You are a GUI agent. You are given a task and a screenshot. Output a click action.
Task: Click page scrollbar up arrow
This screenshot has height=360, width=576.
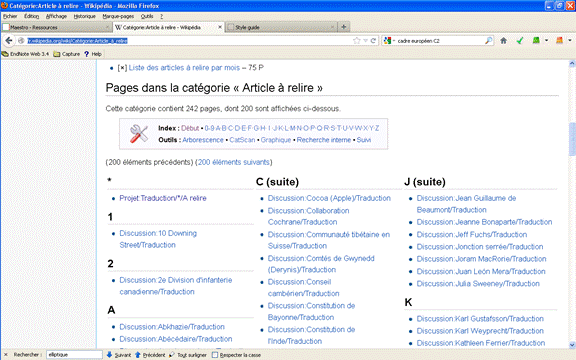pos(572,64)
